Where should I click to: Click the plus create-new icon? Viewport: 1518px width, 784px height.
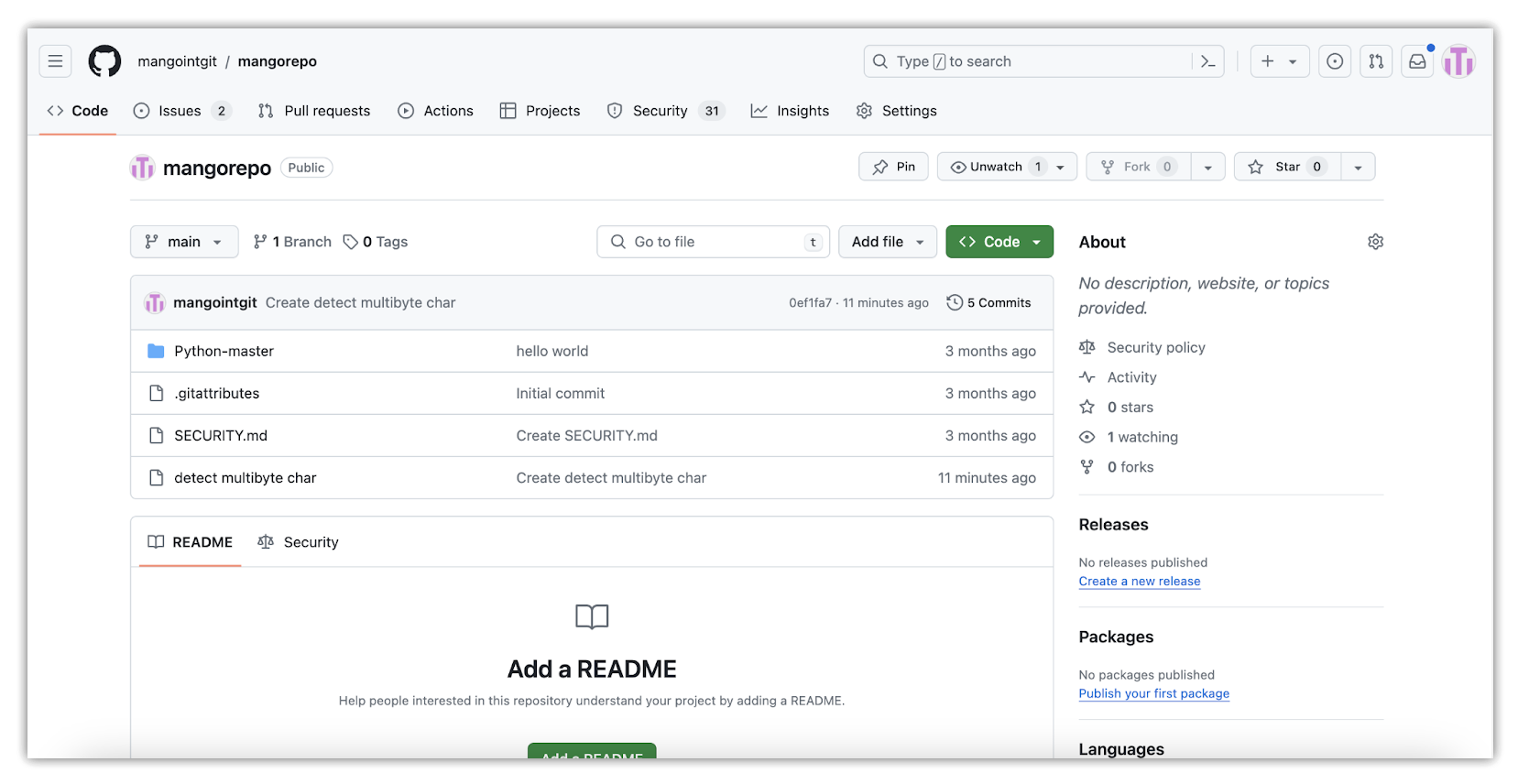1268,61
